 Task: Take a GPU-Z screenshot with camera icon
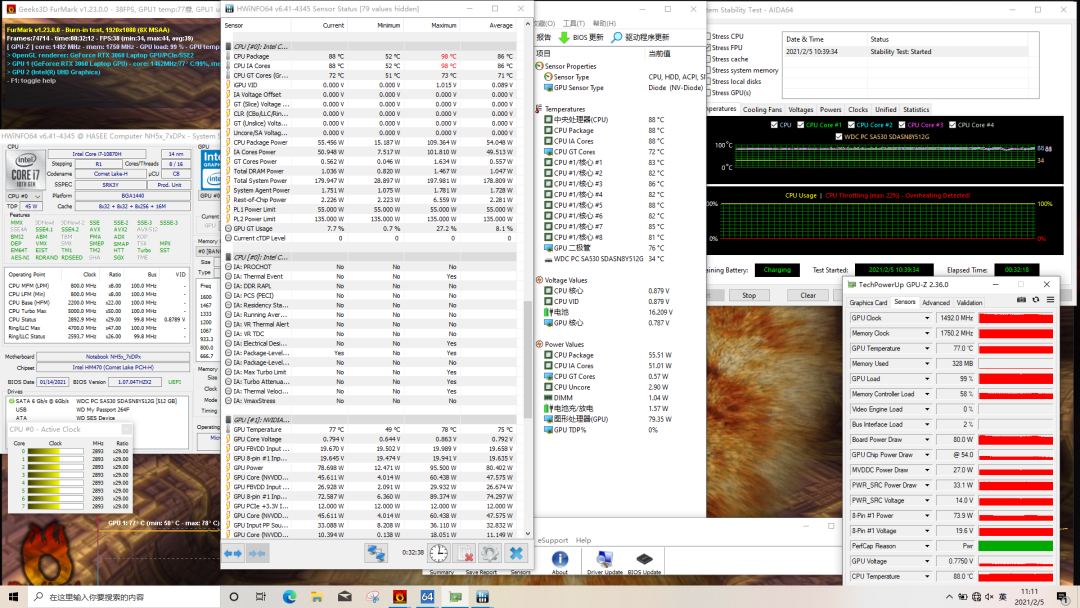[1021, 300]
